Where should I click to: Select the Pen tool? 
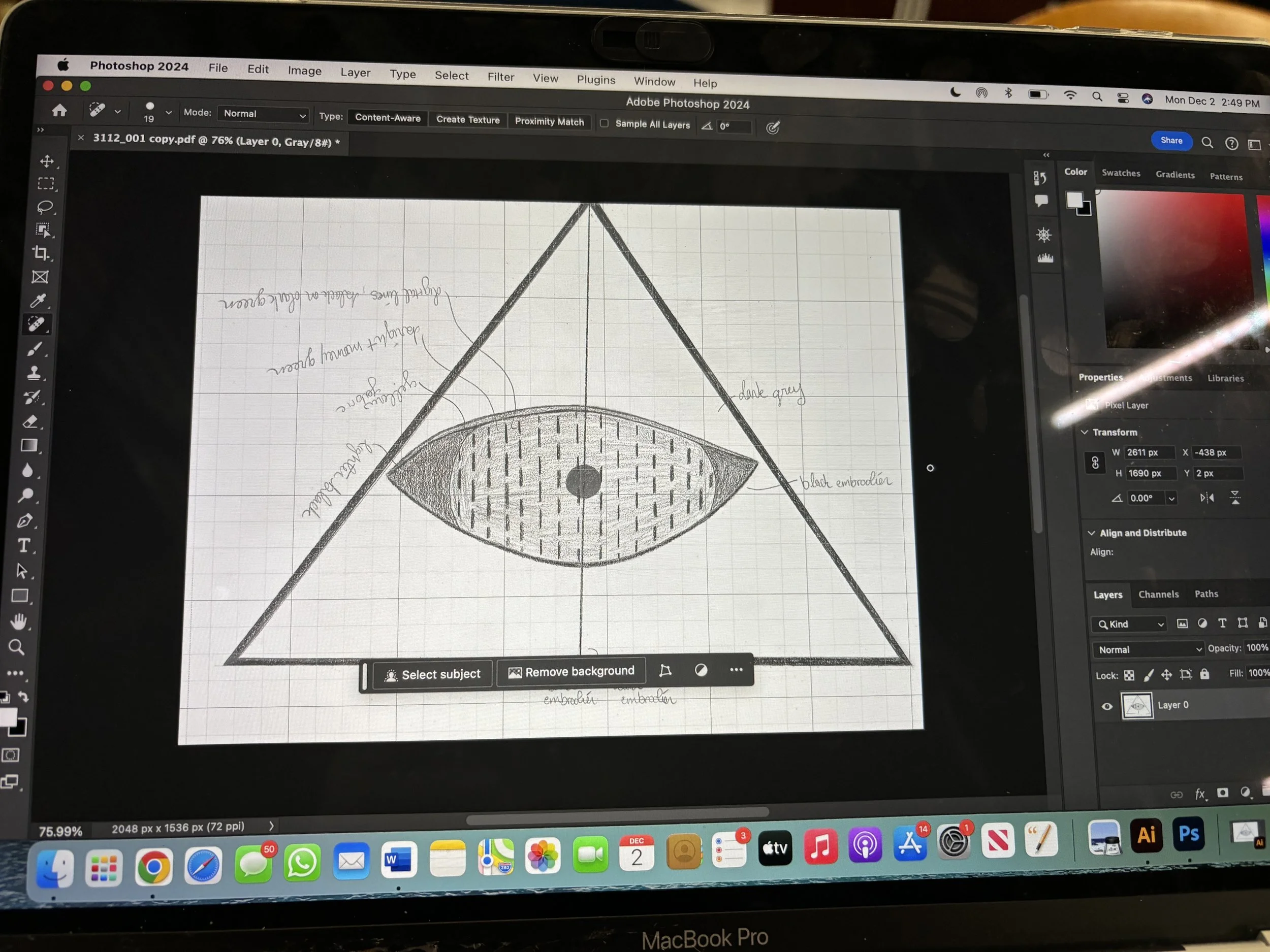click(x=25, y=520)
